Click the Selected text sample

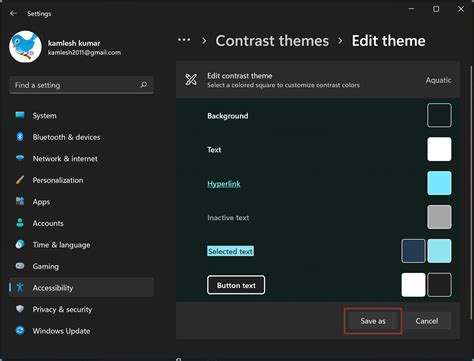click(230, 251)
